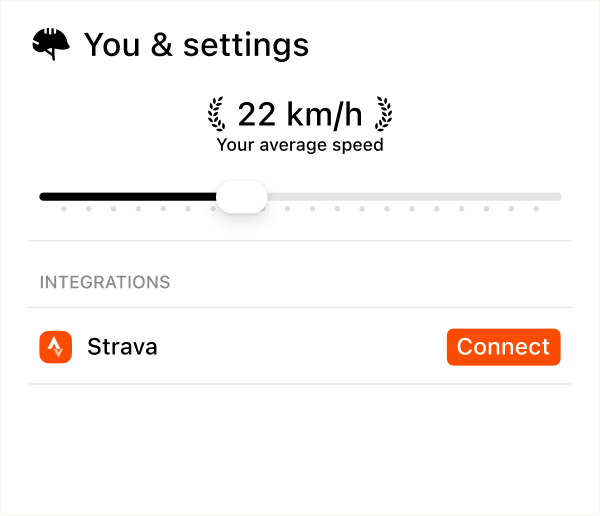This screenshot has height=516, width=600.
Task: Click the left laurel wreath icon
Action: 217,114
